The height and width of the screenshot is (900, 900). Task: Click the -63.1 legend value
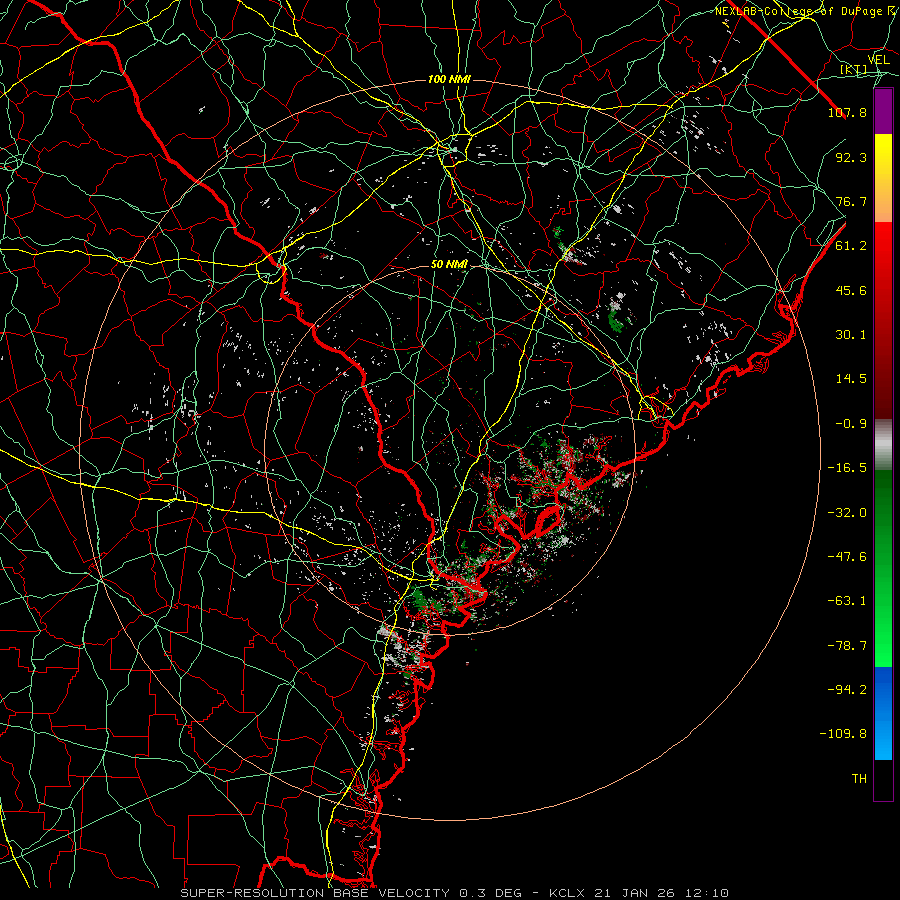coord(847,601)
